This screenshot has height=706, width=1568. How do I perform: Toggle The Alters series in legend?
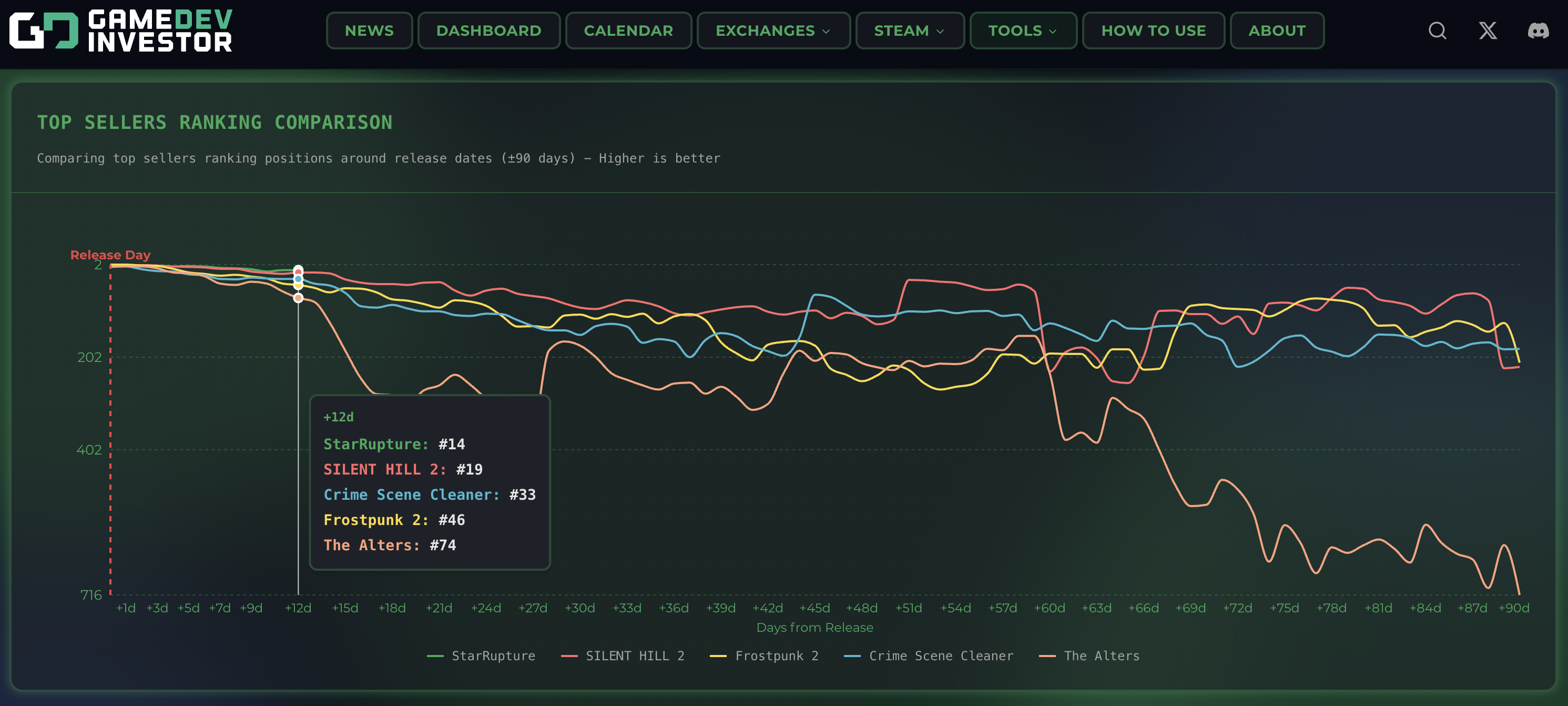1101,656
